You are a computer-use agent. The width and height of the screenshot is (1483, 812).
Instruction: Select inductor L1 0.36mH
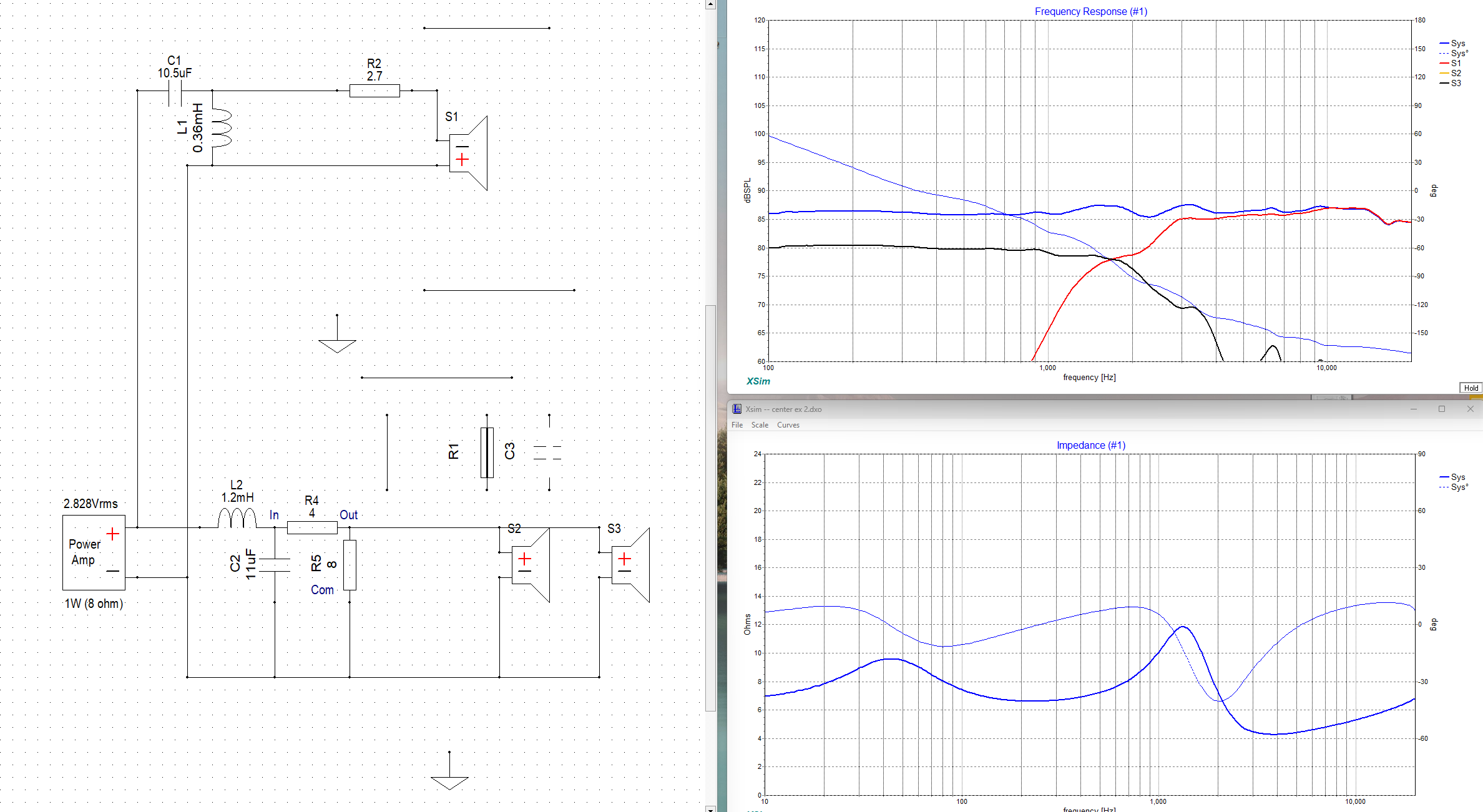[x=222, y=128]
